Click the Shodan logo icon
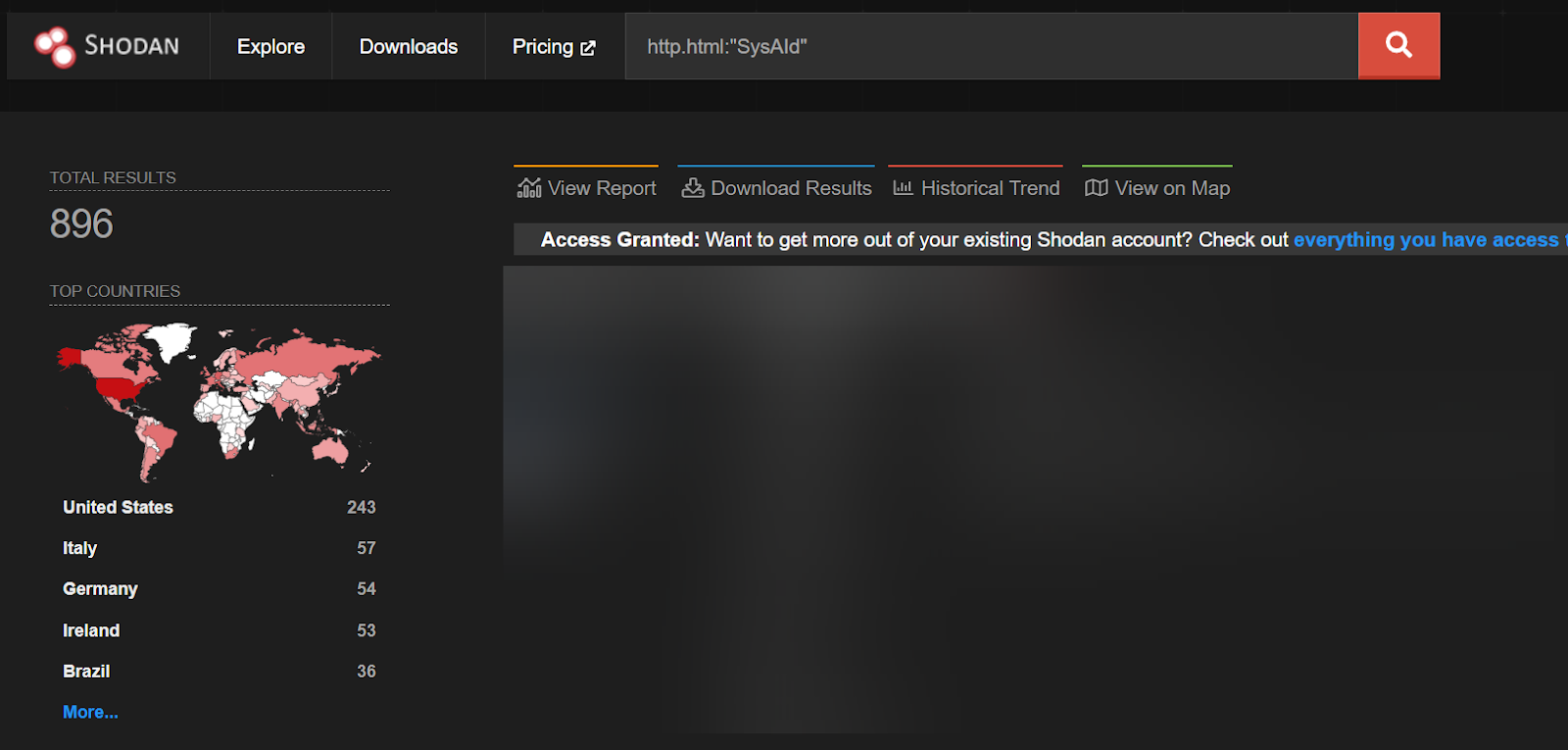The image size is (1568, 750). [x=55, y=46]
